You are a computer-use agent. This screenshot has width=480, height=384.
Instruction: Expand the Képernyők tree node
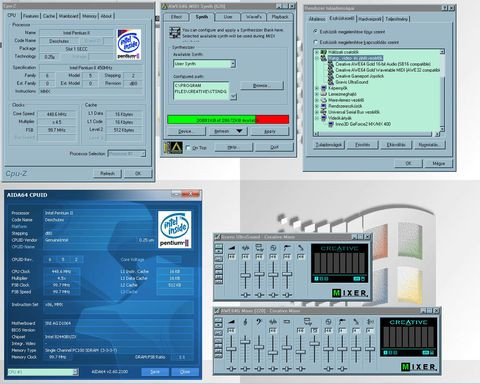click(317, 88)
